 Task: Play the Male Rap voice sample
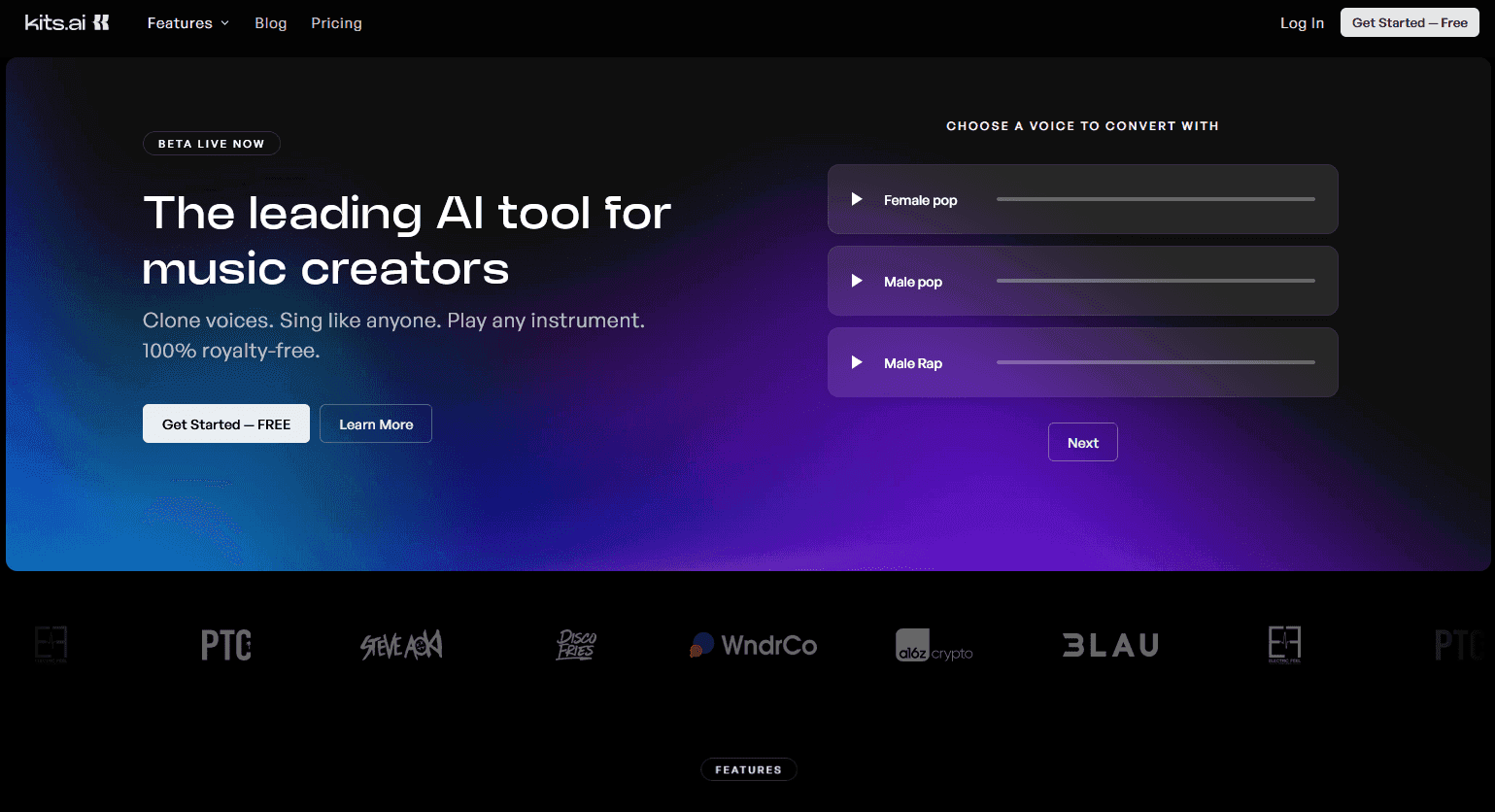(857, 362)
